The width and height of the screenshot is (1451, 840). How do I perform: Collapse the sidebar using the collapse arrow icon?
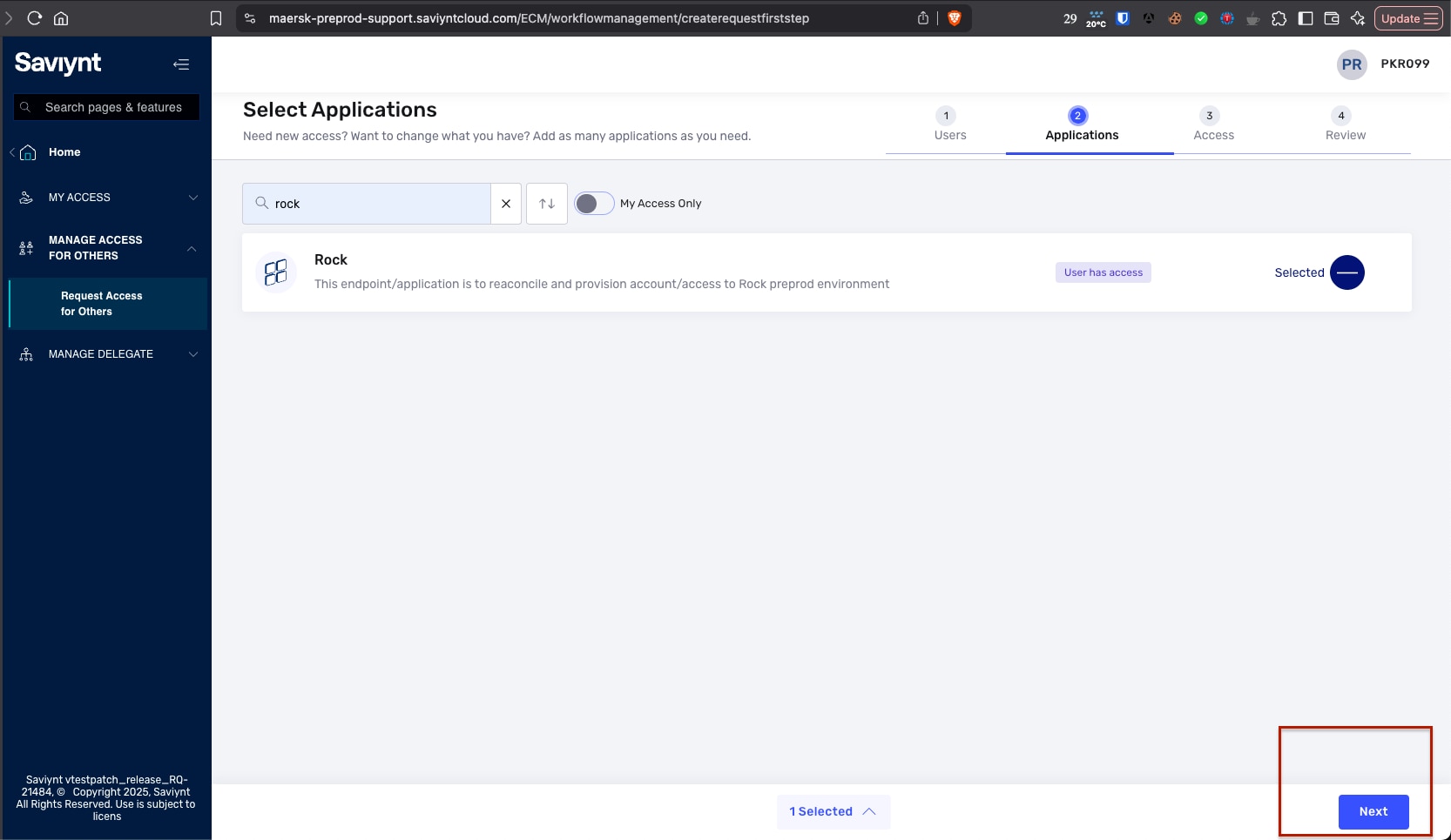pos(181,64)
